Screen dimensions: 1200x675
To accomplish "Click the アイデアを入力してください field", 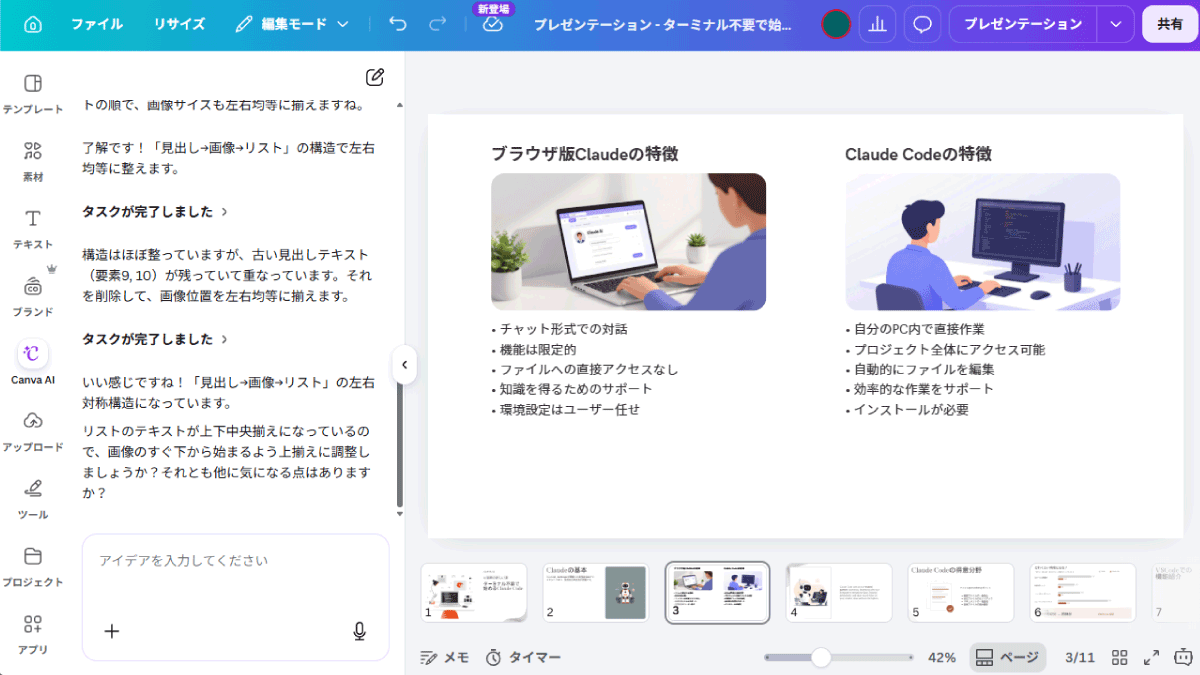I will [x=235, y=561].
